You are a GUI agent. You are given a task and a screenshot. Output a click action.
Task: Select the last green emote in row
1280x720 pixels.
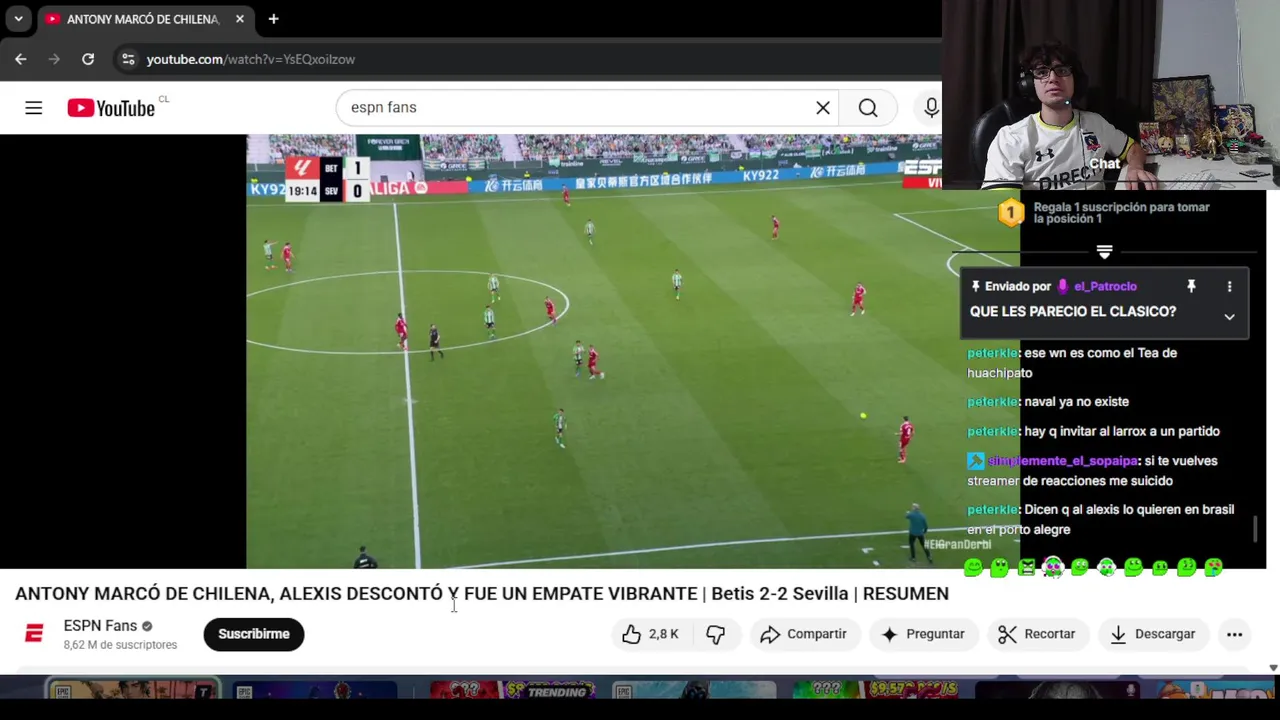pyautogui.click(x=1213, y=568)
